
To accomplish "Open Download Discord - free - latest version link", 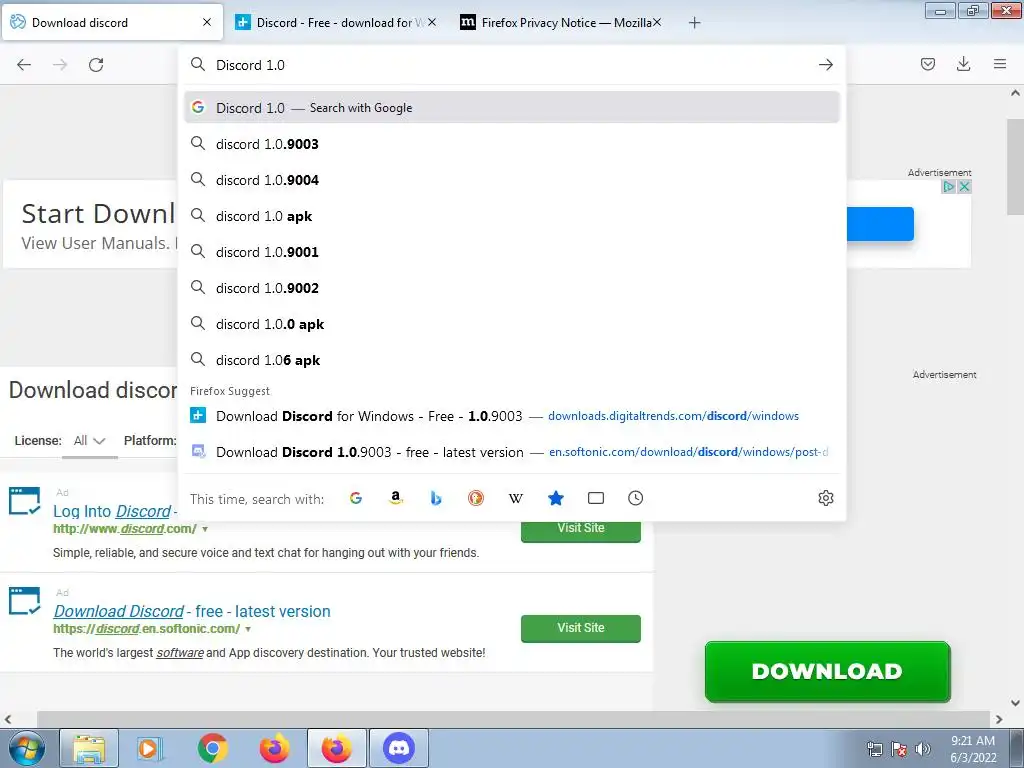I will pyautogui.click(x=192, y=611).
